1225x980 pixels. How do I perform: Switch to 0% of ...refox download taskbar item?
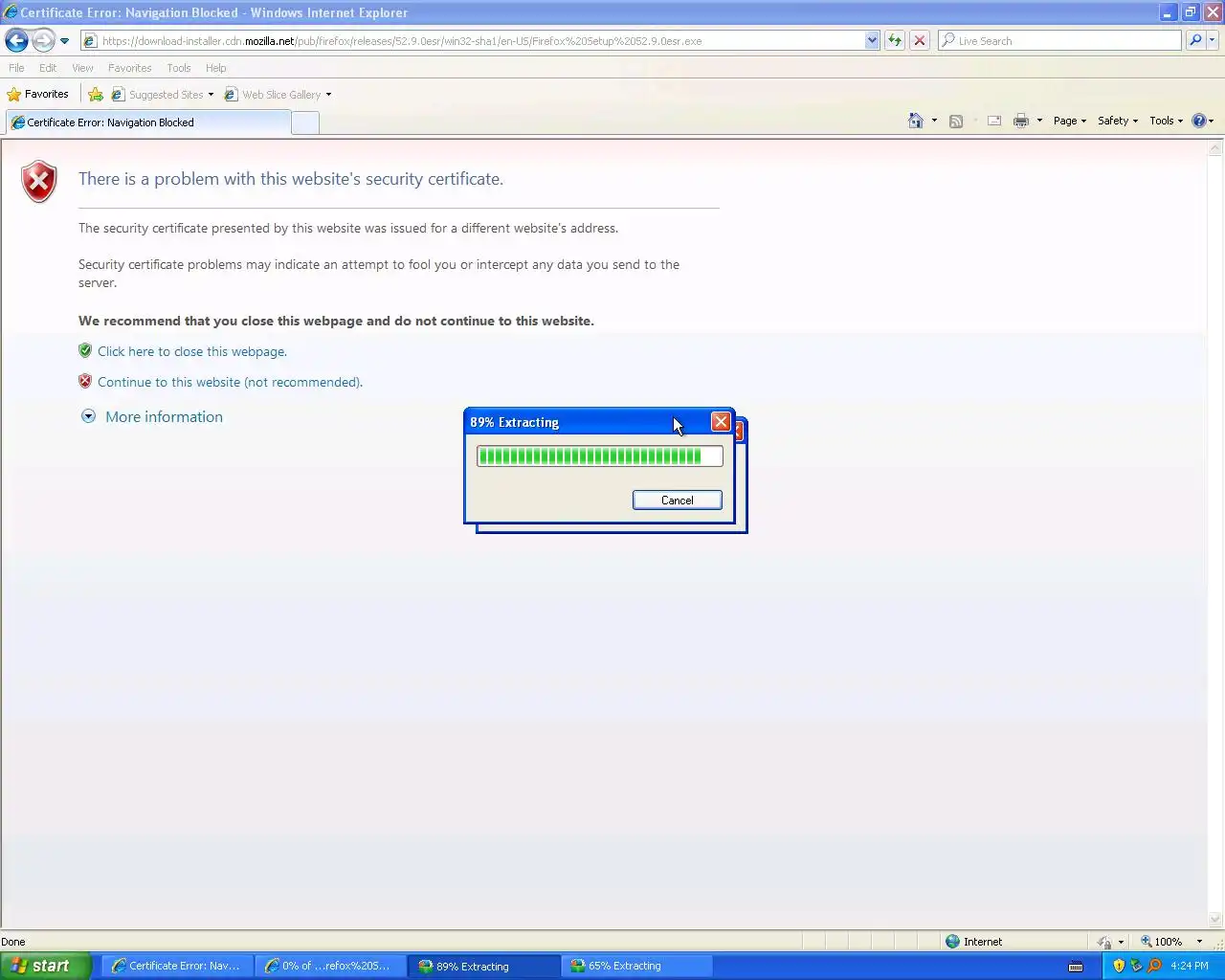click(329, 966)
